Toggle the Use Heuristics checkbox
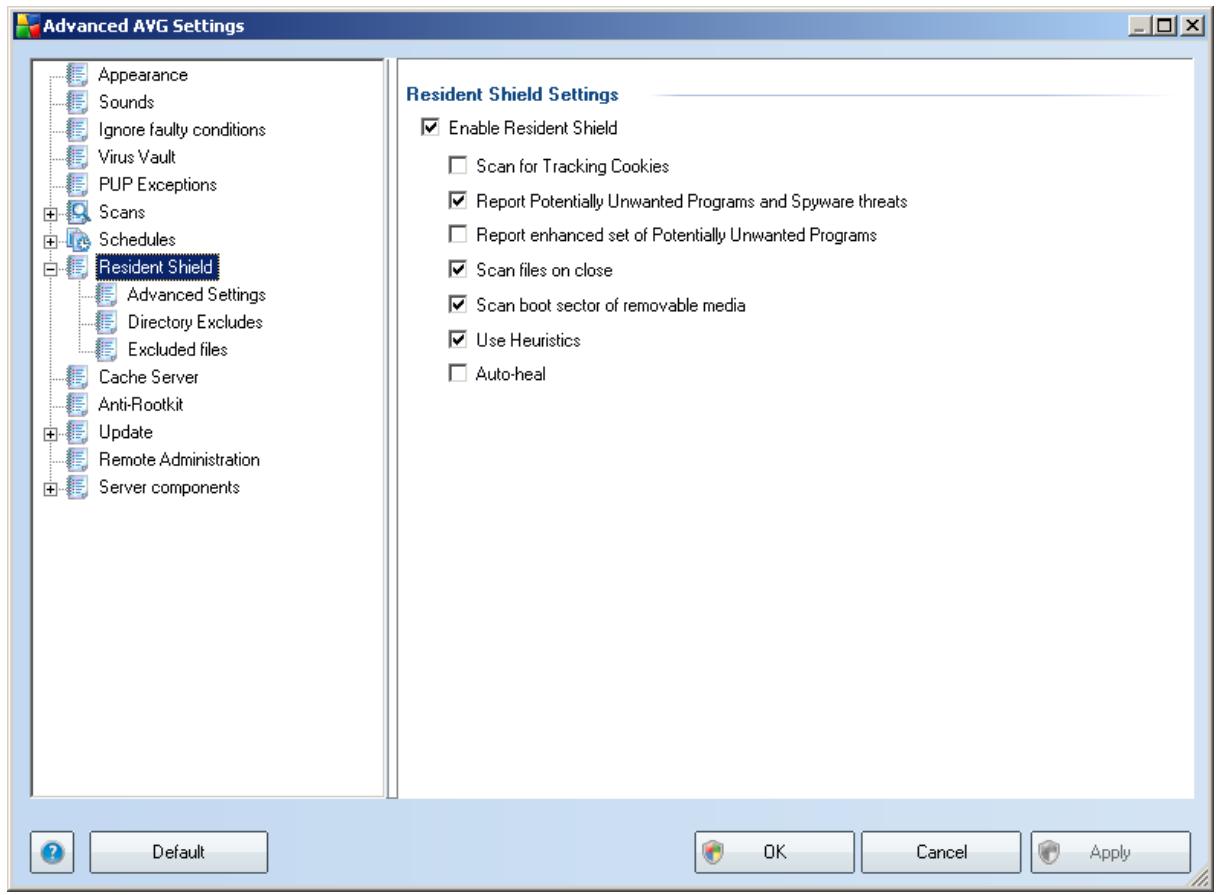Viewport: 1218px width, 895px height. (459, 341)
